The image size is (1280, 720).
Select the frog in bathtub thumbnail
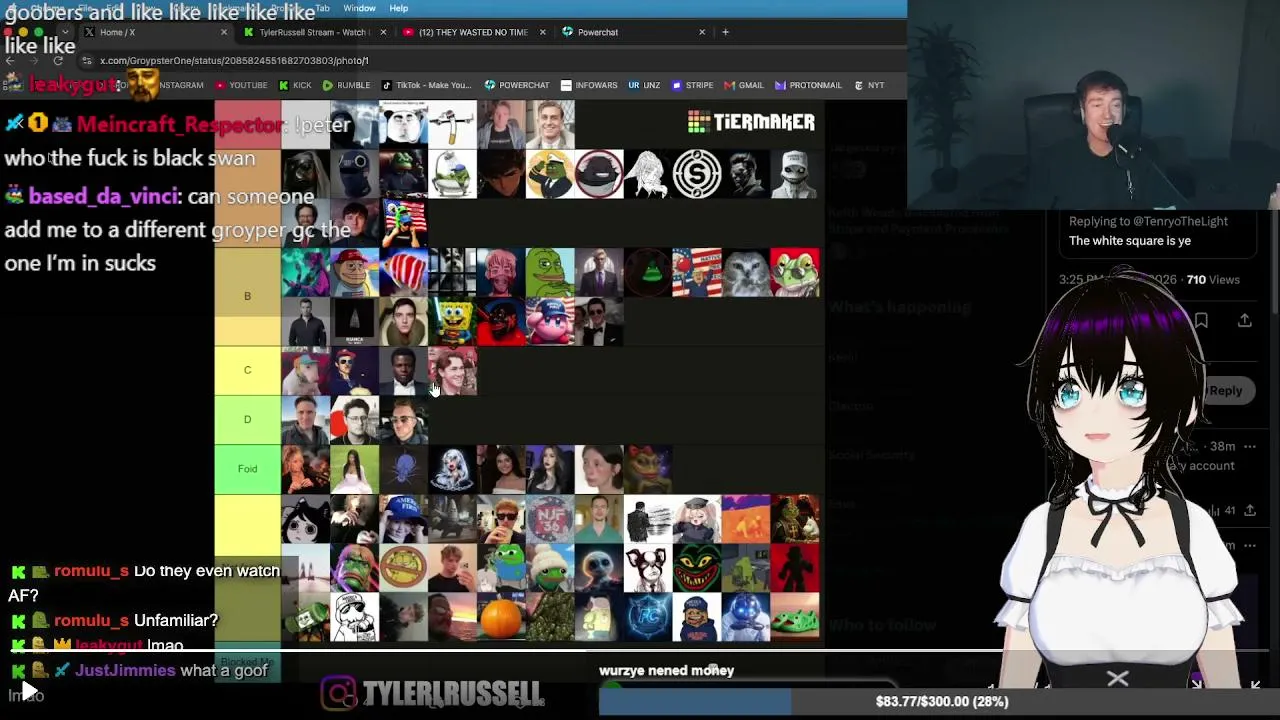452,174
